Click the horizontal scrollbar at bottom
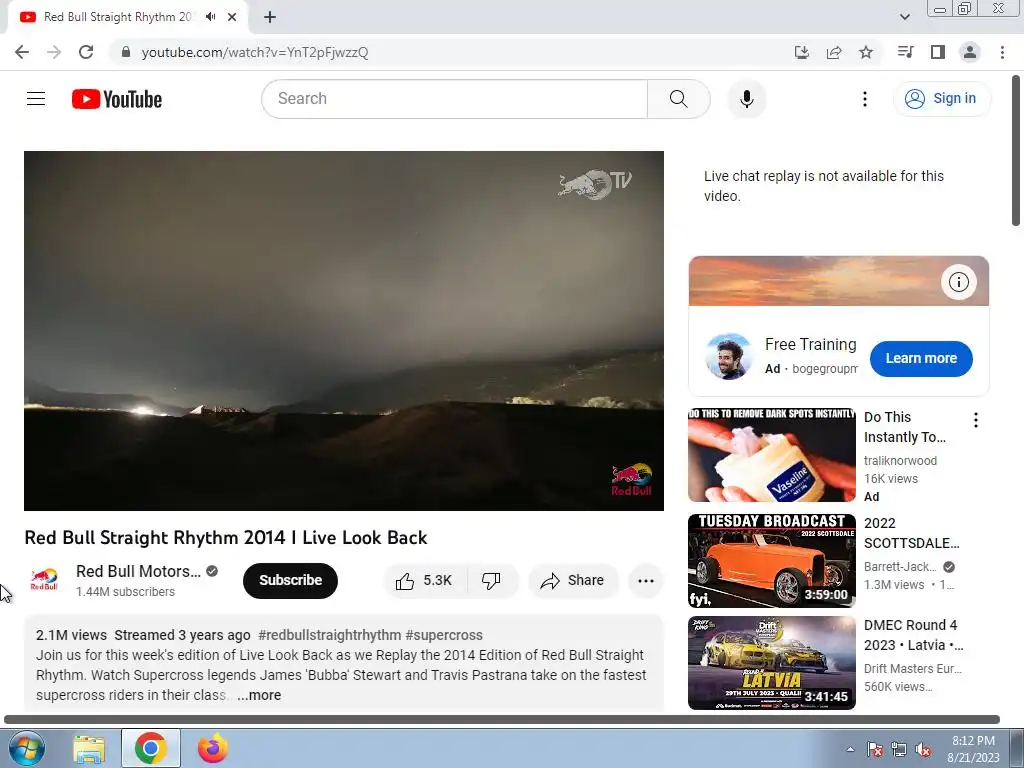The width and height of the screenshot is (1024, 768). click(502, 720)
